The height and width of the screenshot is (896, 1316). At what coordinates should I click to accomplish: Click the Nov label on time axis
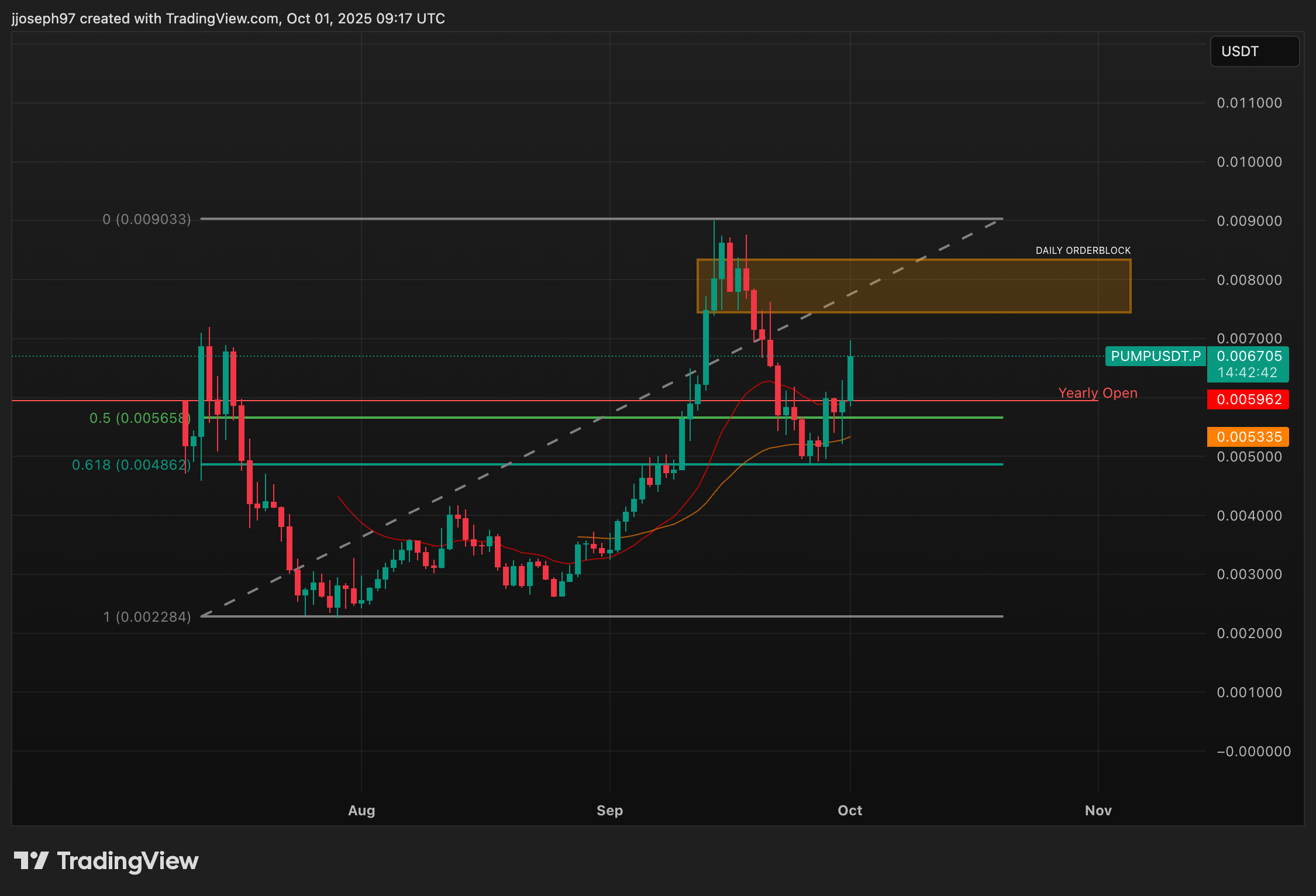(1098, 810)
